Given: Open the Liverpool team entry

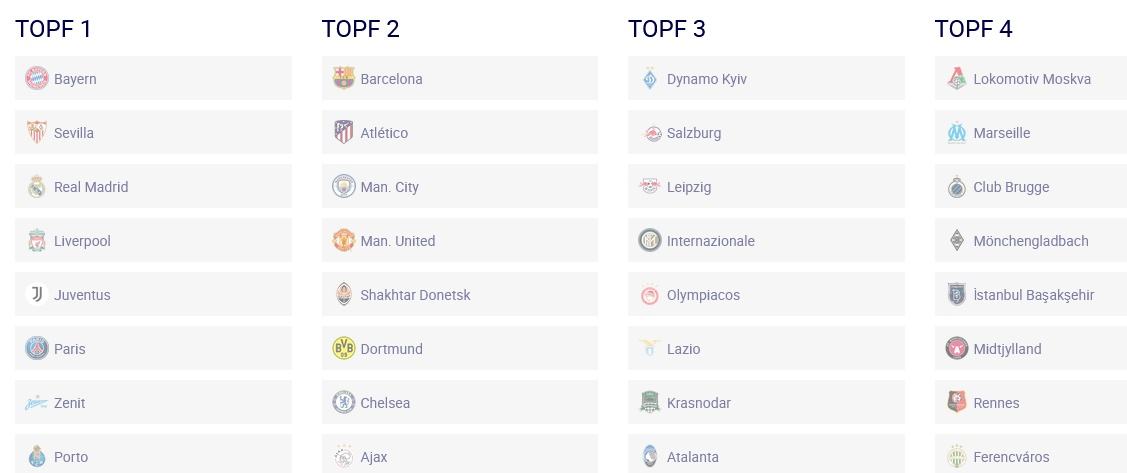Looking at the screenshot, I should [x=153, y=240].
